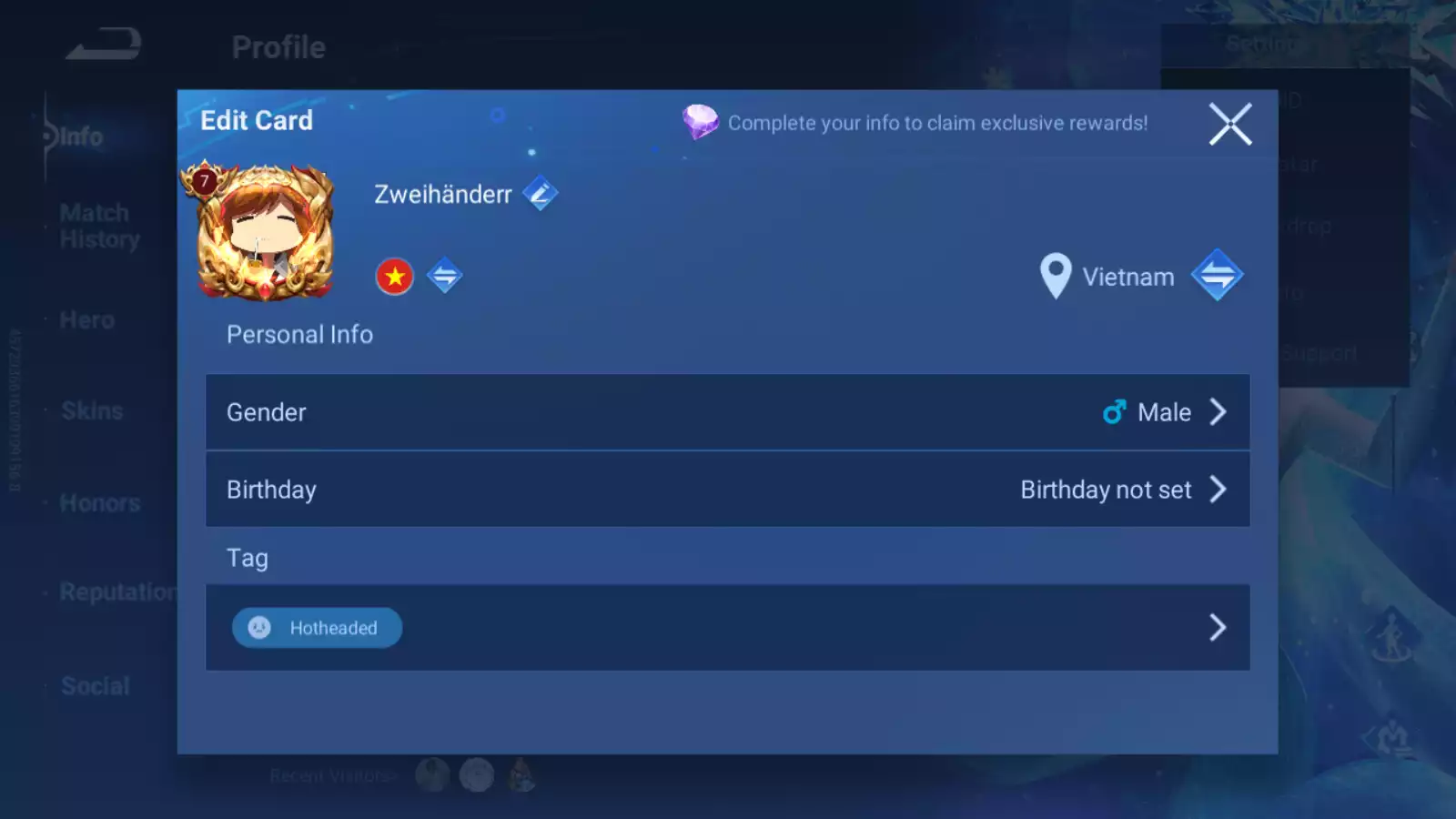Image resolution: width=1456 pixels, height=819 pixels.
Task: Click the Birthday not set value
Action: pos(1106,490)
